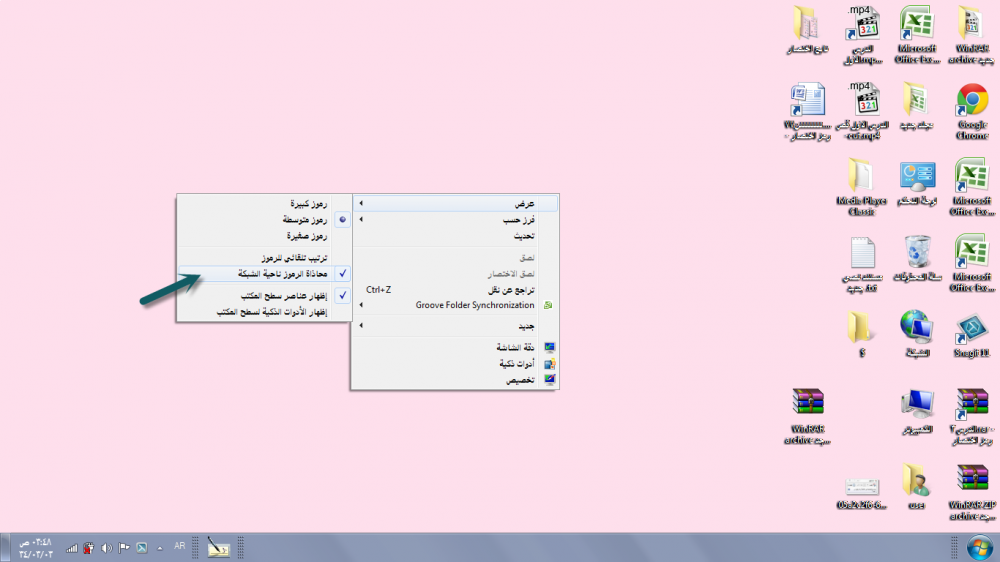Open the network signal tray icon
The image size is (1000, 562).
click(x=72, y=547)
